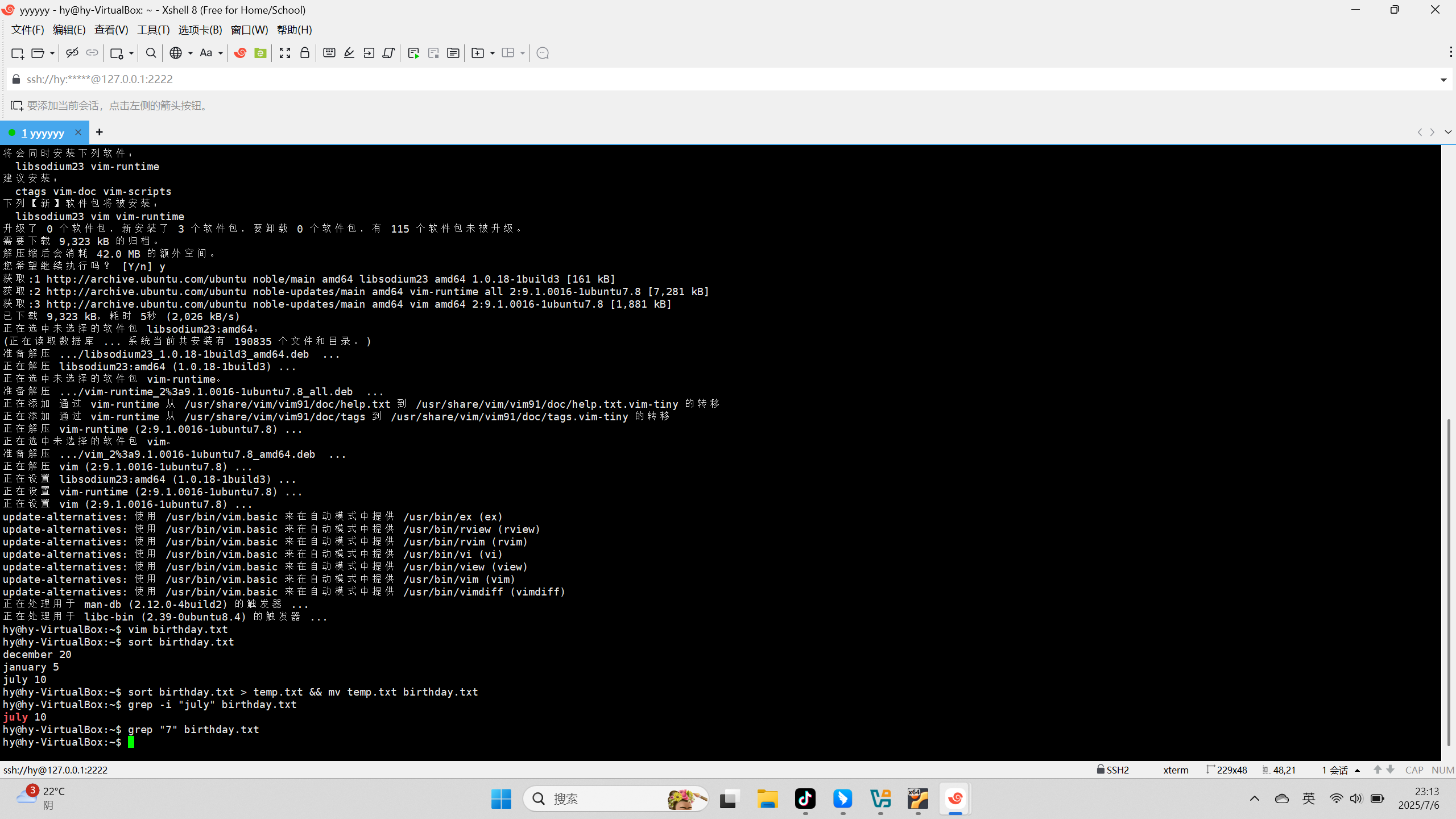Screen dimensions: 1456x819
Task: Expand the globe encoding dropdown arrow
Action: (190, 53)
